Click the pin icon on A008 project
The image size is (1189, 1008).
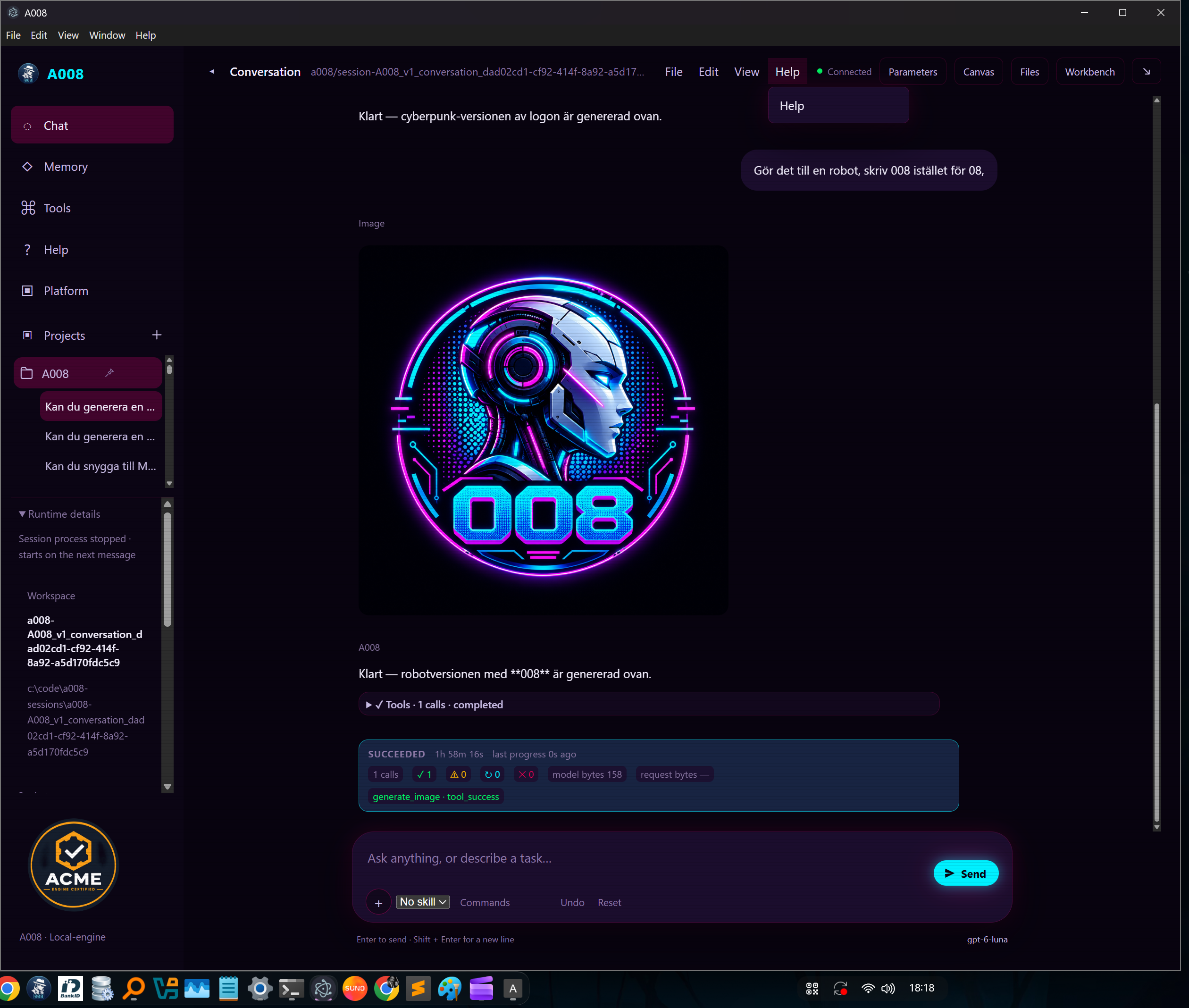pos(109,373)
